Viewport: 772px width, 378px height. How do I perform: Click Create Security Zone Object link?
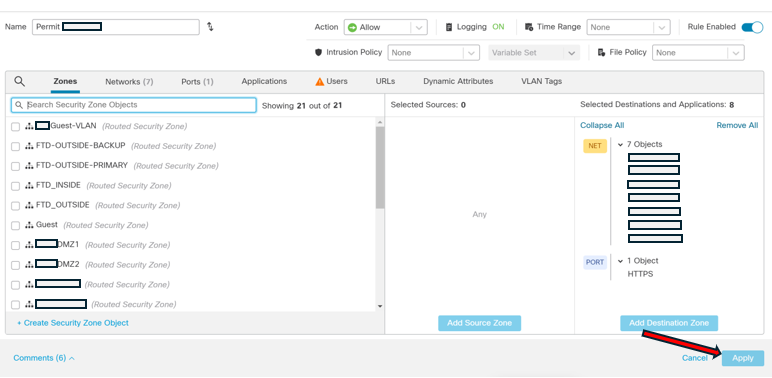tap(73, 323)
